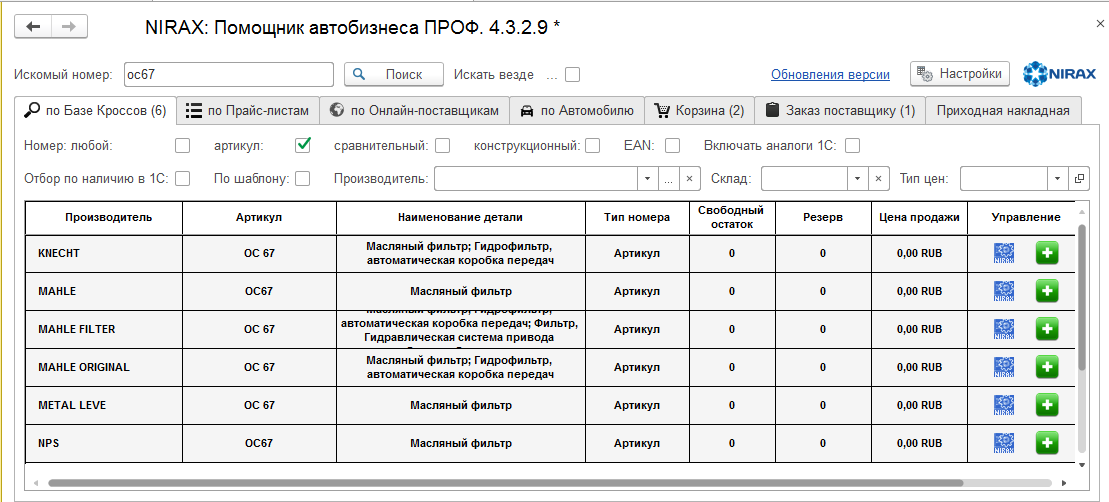Select the KNECHT manufacturer cell
Viewport: 1109px width, 502px height.
[x=104, y=253]
